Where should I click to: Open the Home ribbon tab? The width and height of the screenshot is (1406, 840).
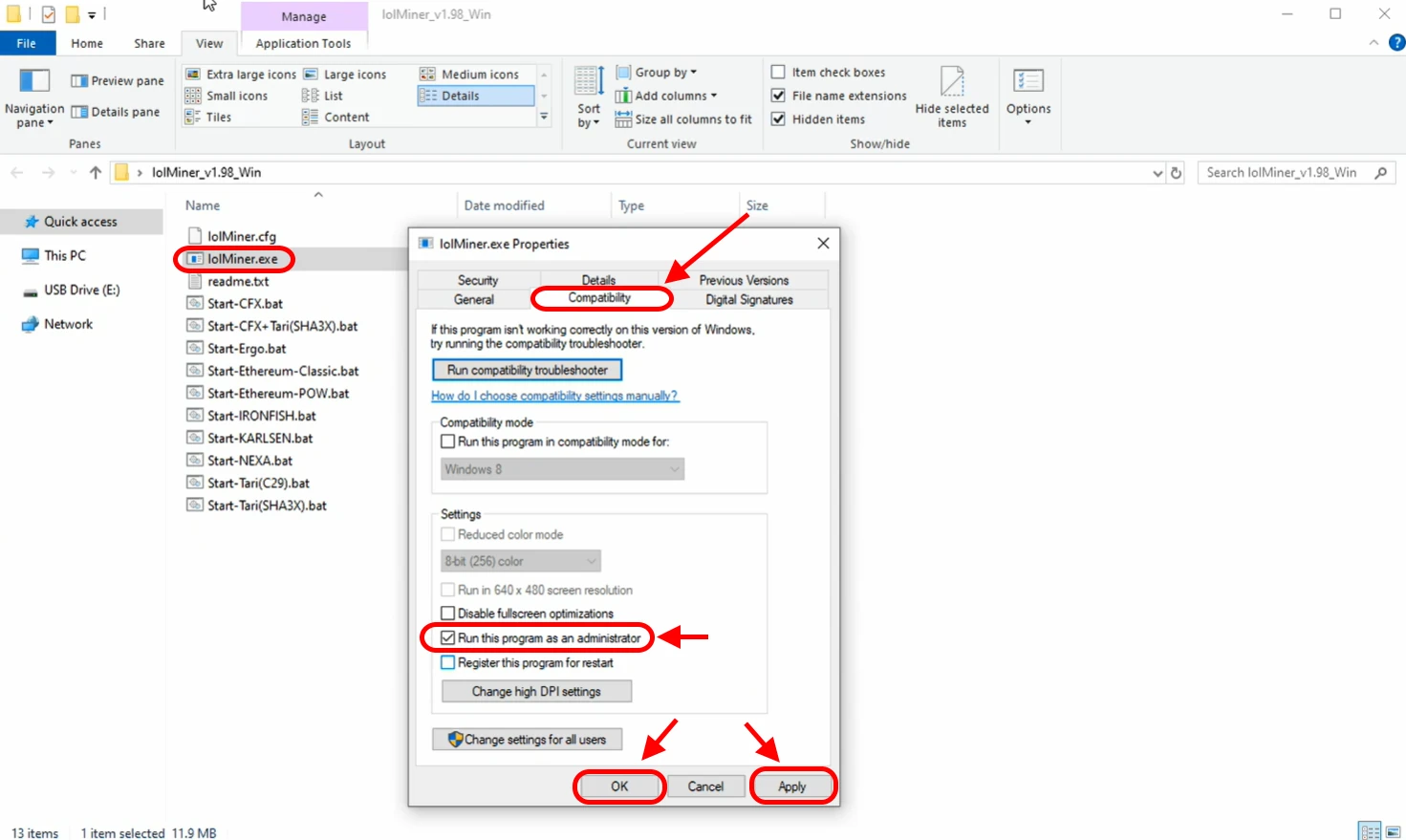[87, 43]
